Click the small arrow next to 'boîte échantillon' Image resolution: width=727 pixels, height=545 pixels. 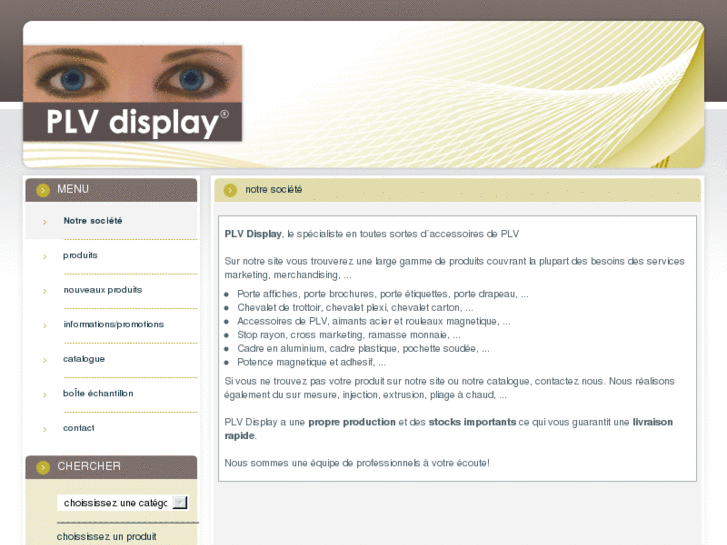[45, 395]
